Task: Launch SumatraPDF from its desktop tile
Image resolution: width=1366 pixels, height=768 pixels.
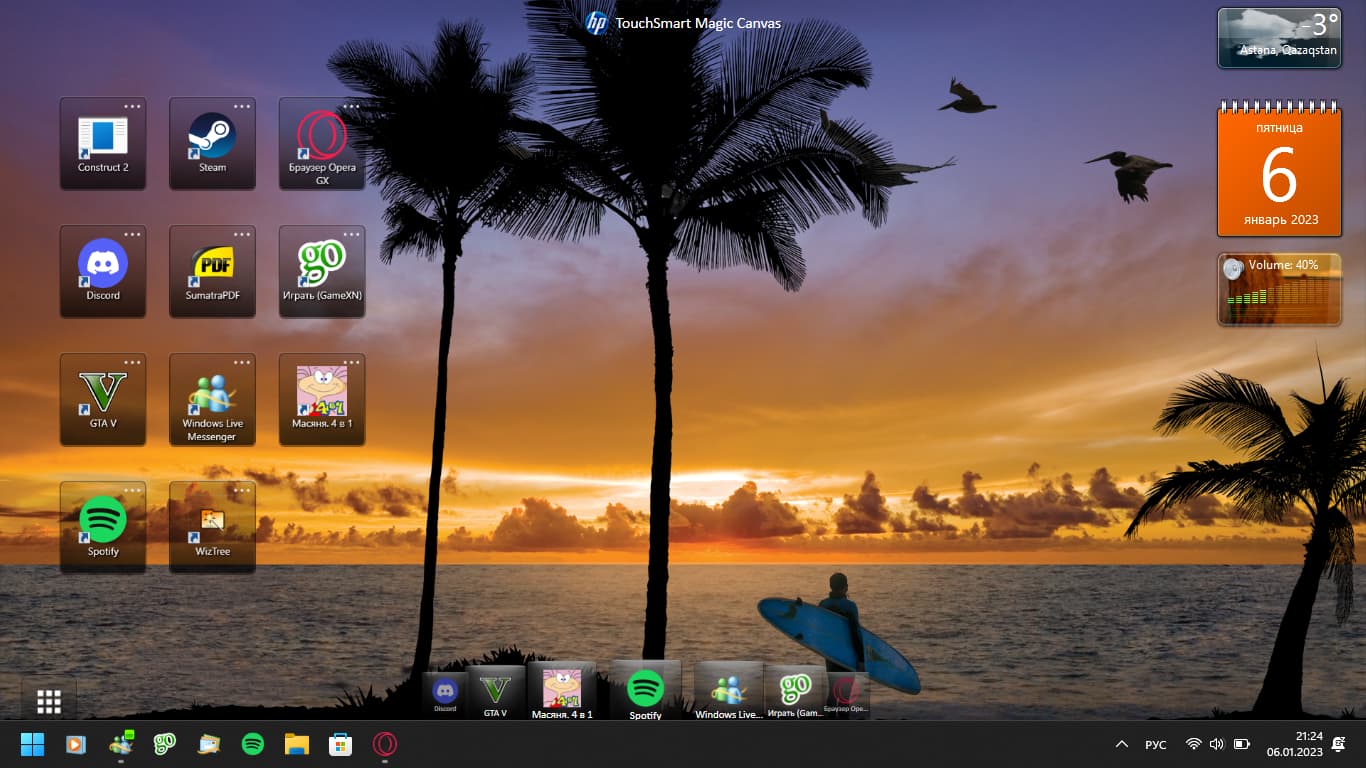Action: [212, 272]
